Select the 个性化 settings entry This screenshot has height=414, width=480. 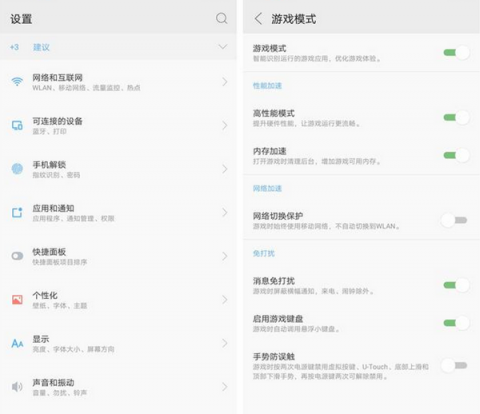click(118, 300)
